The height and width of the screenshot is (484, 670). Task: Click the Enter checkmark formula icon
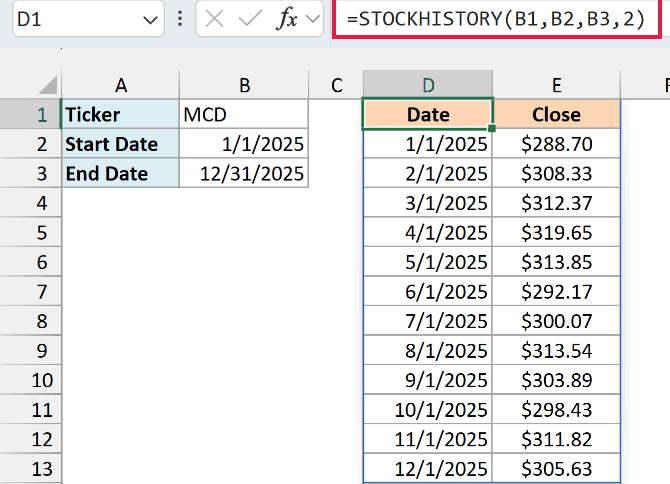pos(250,19)
